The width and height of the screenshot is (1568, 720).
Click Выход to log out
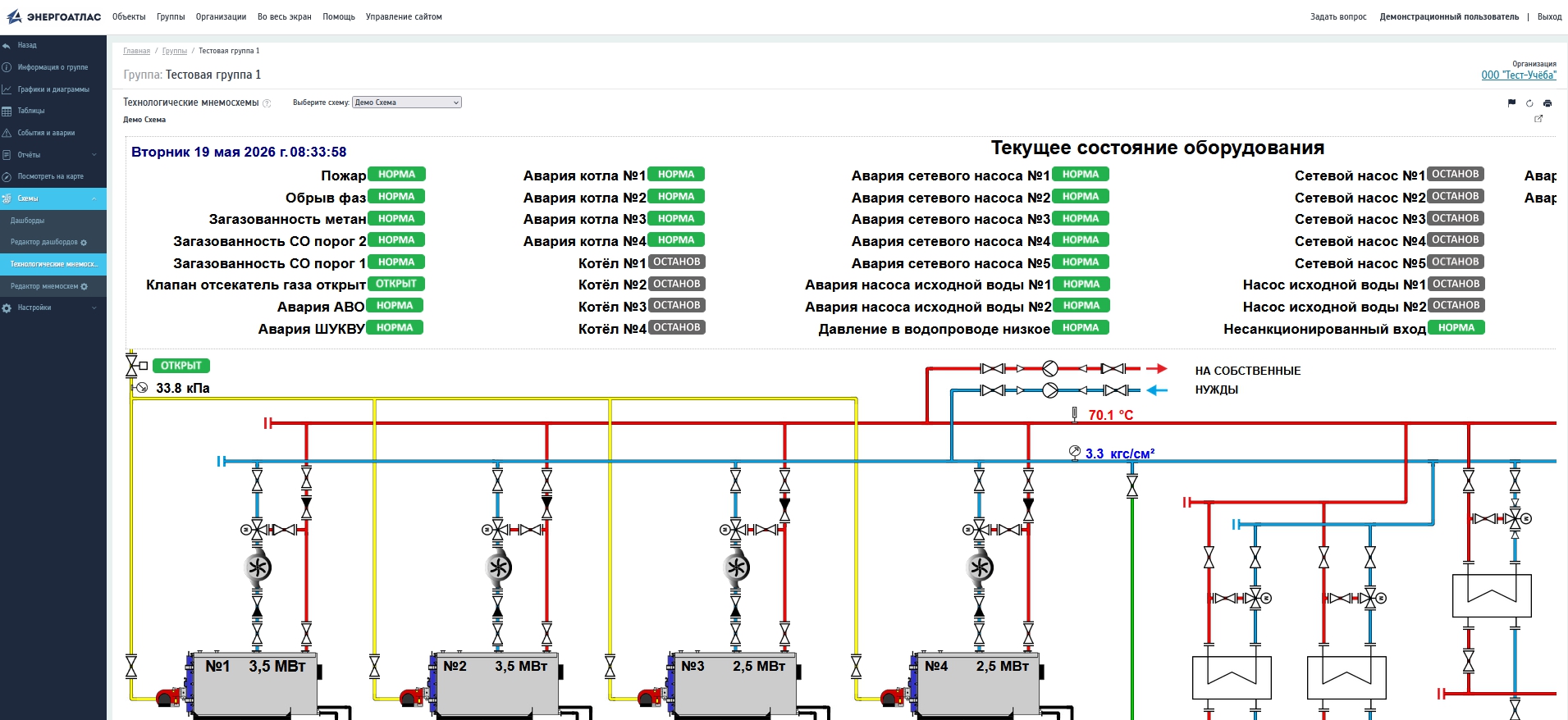1550,16
